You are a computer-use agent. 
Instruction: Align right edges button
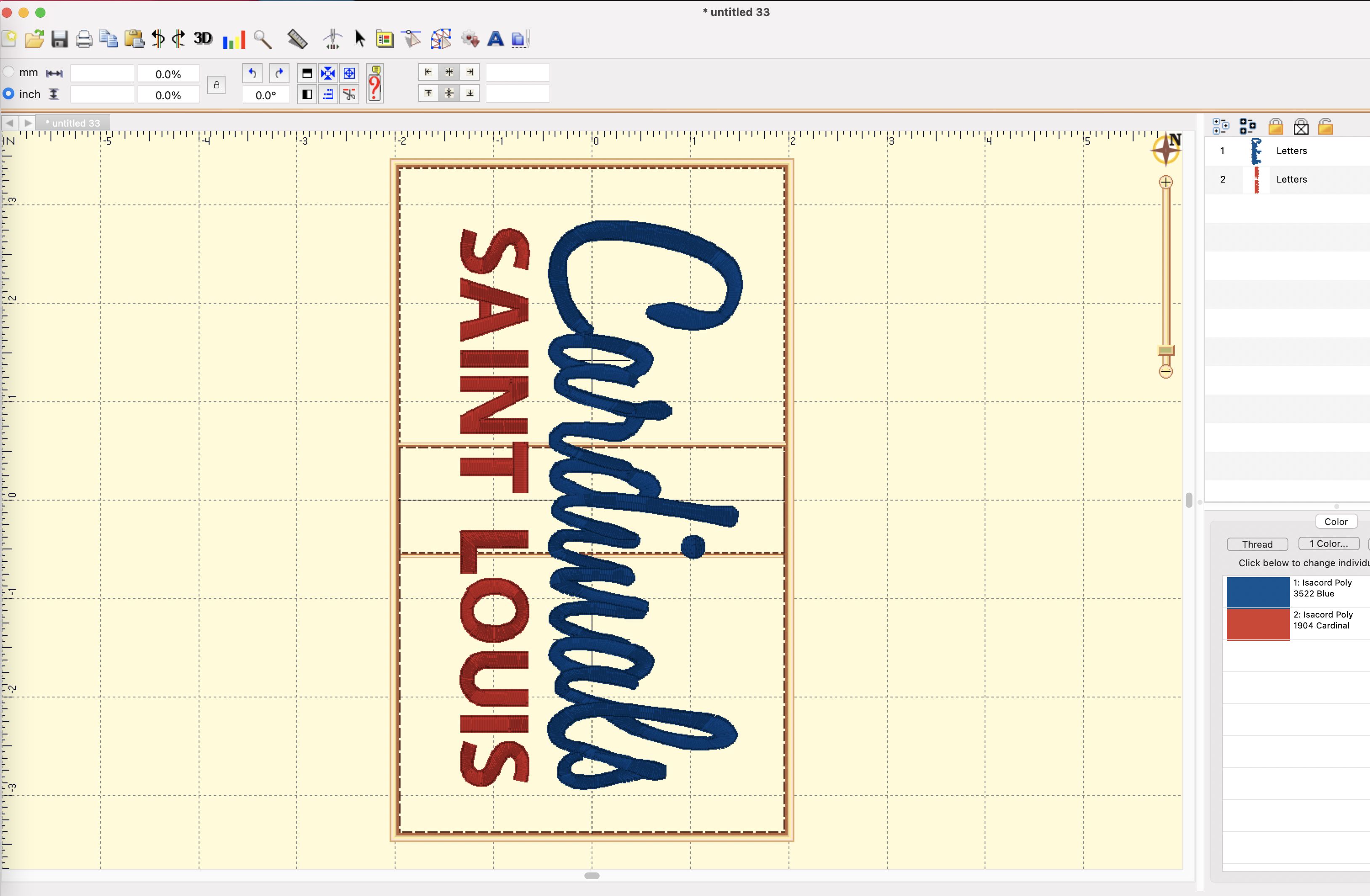pos(470,72)
